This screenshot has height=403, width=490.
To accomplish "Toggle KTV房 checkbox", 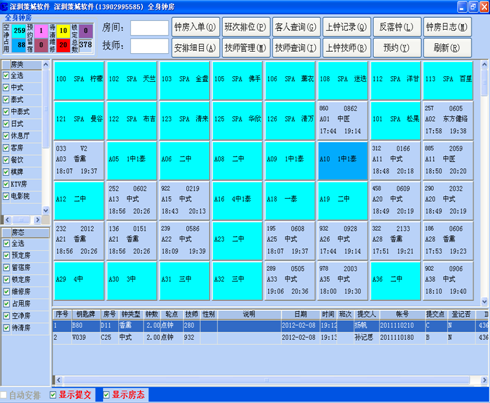I will click(x=6, y=184).
